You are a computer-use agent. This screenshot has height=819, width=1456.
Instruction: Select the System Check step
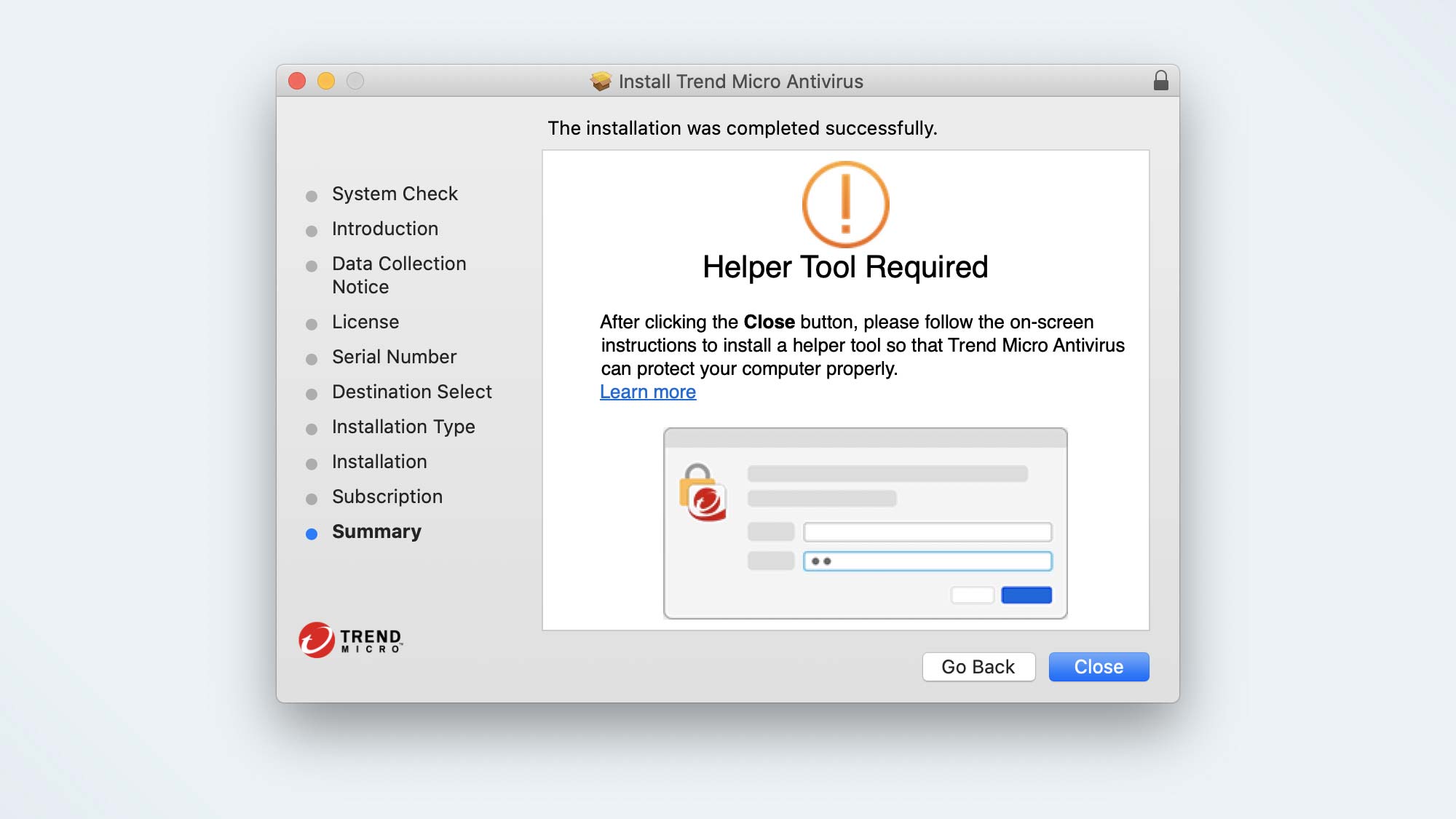point(395,194)
